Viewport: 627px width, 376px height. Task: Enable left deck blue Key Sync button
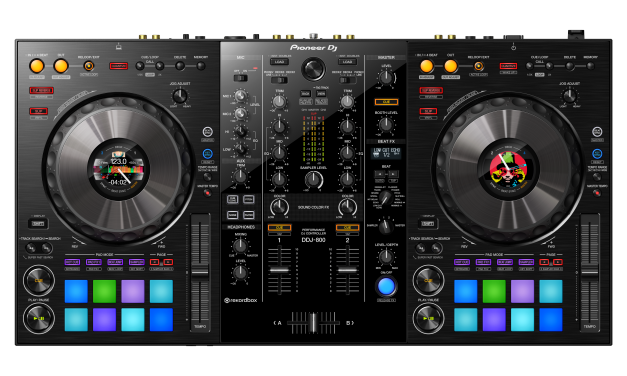coord(207,154)
